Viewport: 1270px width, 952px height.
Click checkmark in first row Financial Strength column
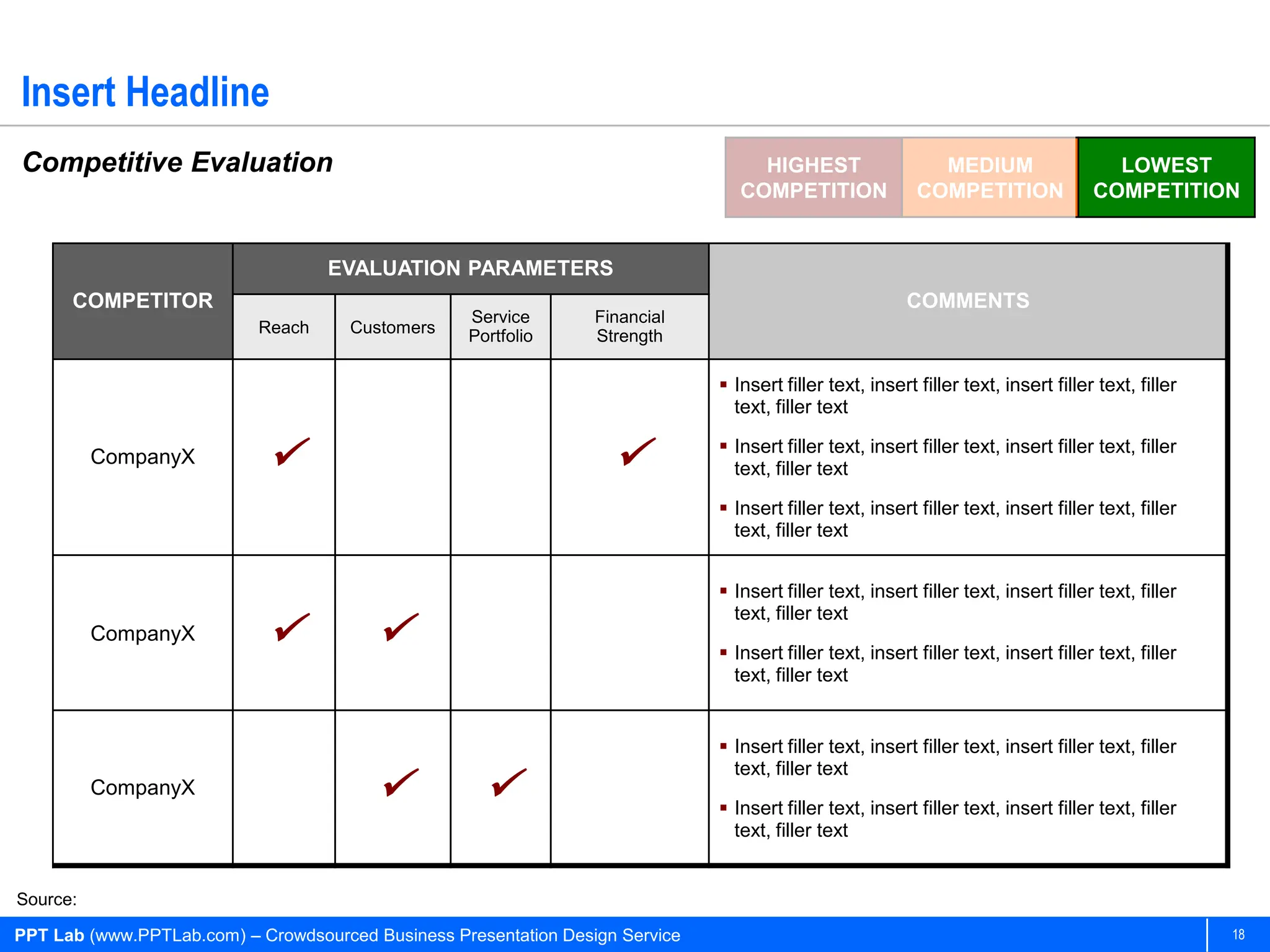point(637,452)
